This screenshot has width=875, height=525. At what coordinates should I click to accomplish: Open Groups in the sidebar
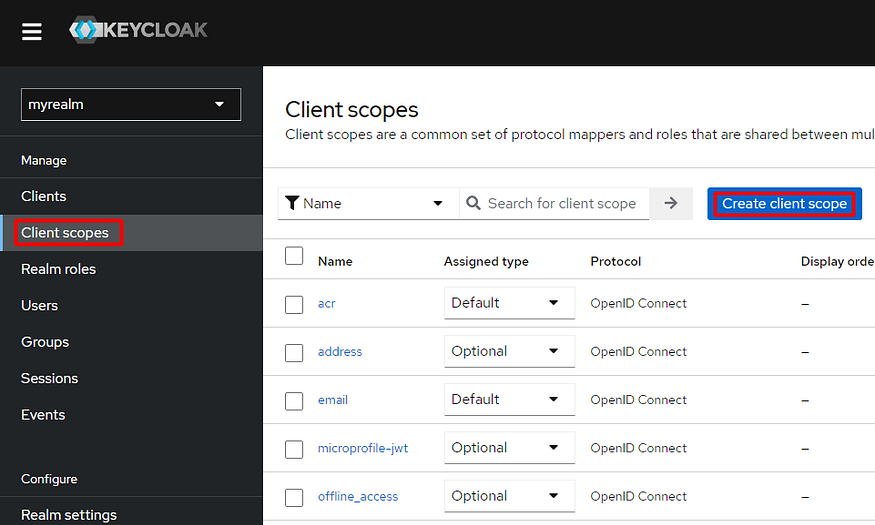pos(131,342)
